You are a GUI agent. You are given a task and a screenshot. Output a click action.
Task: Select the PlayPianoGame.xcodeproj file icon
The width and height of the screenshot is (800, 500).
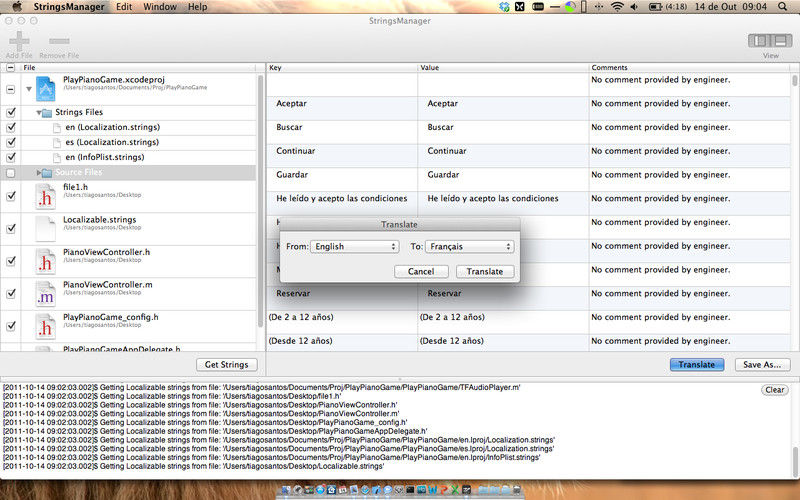tap(45, 89)
